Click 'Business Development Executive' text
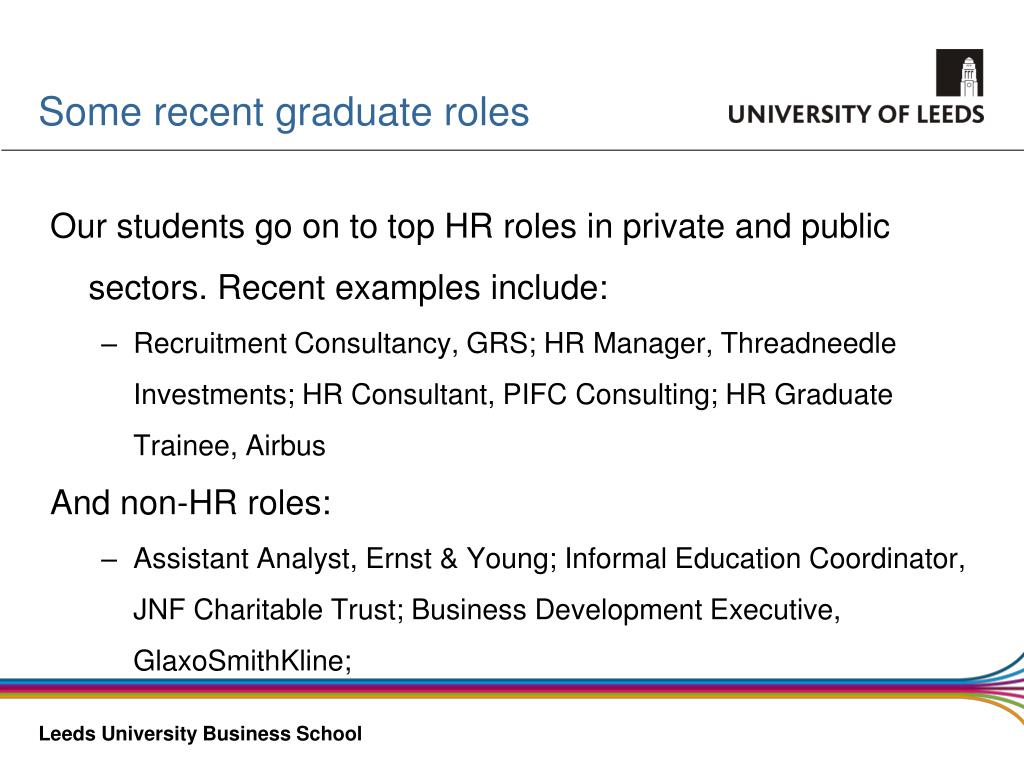The height and width of the screenshot is (768, 1024). [x=622, y=609]
